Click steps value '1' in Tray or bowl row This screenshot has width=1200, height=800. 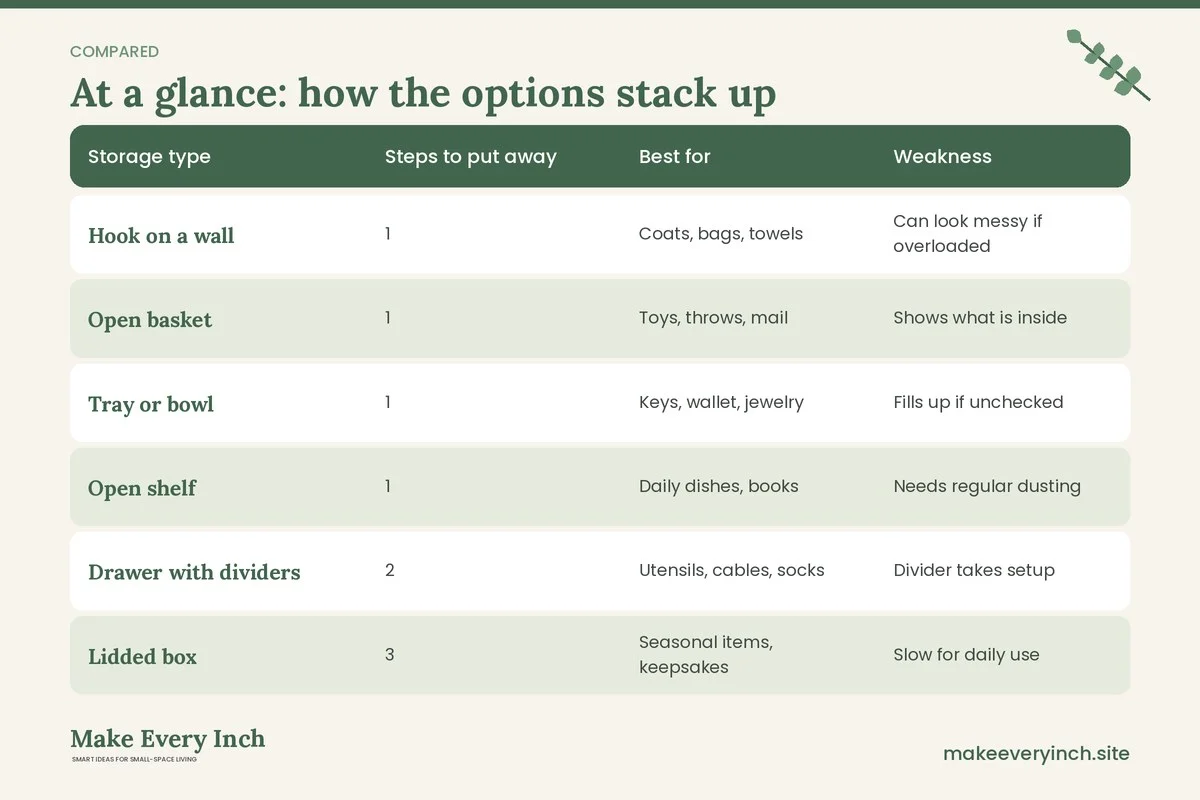click(x=388, y=402)
